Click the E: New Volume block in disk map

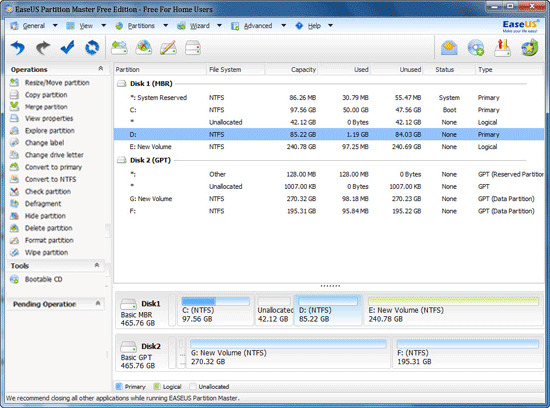[x=453, y=310]
